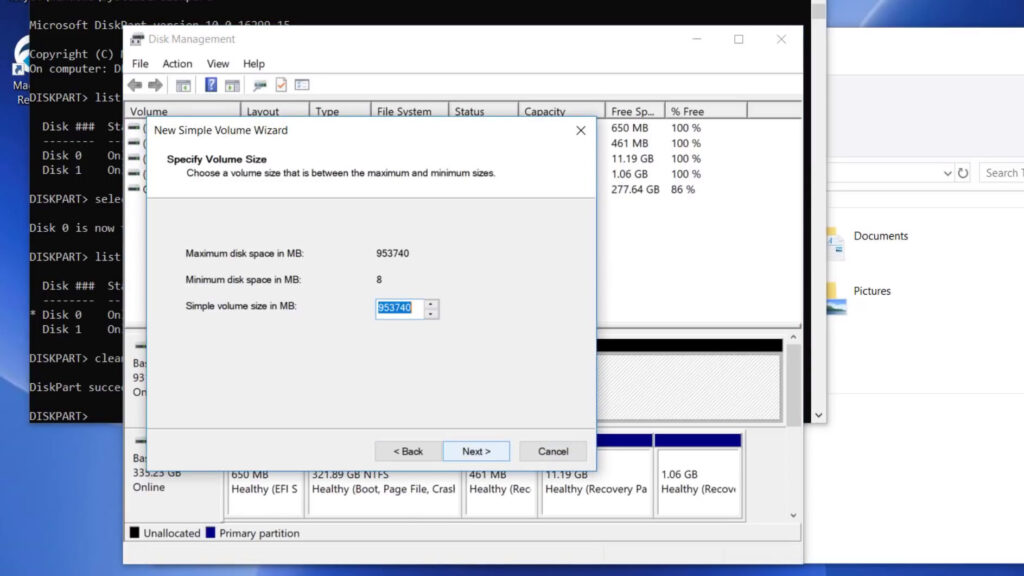This screenshot has height=576, width=1024.
Task: Select the hatched unallocated space on the top disk
Action: click(x=689, y=387)
